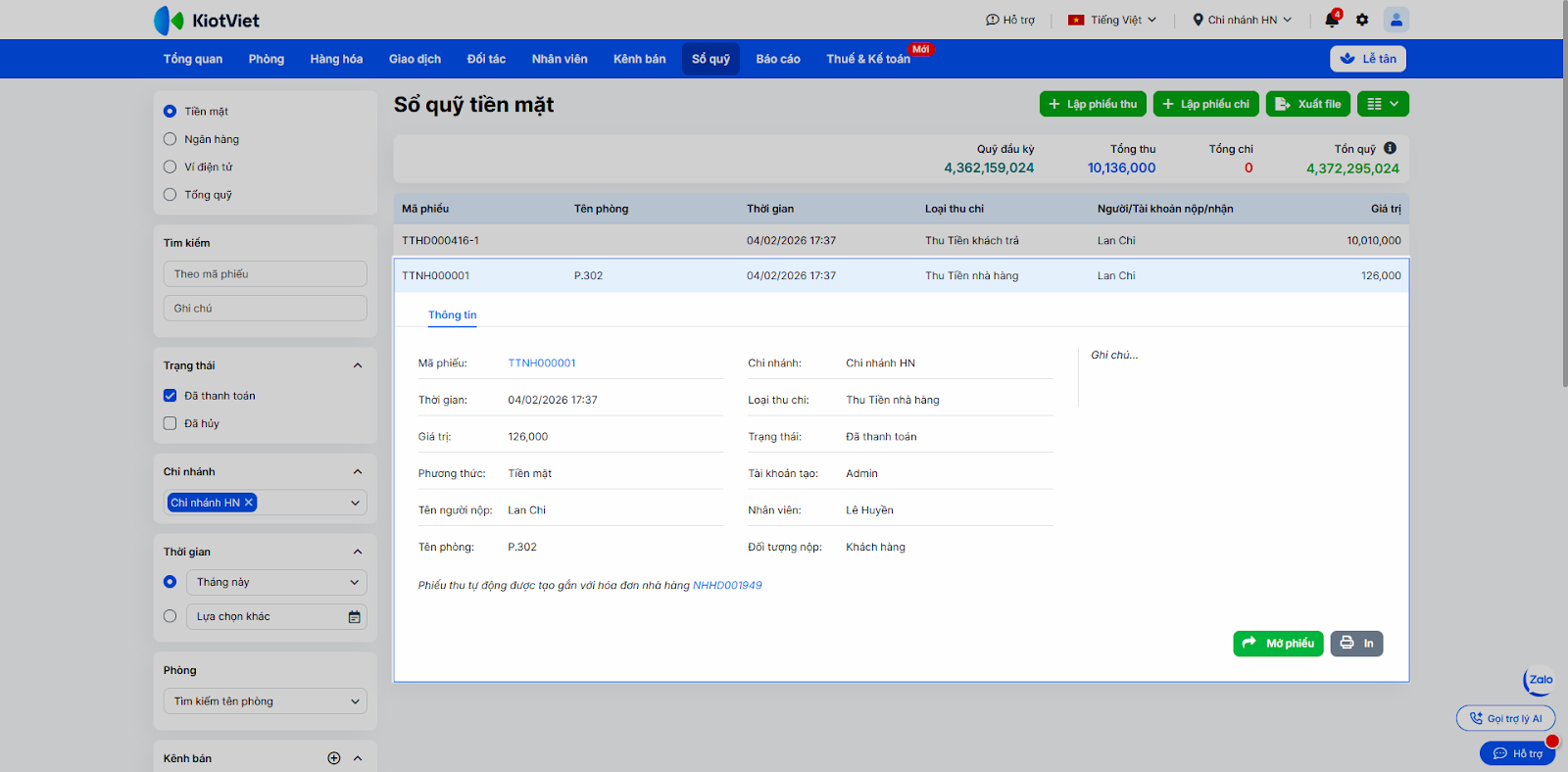Screen dimensions: 1568x772
Task: Select the Lựa chọn khác time radio
Action: 170,616
